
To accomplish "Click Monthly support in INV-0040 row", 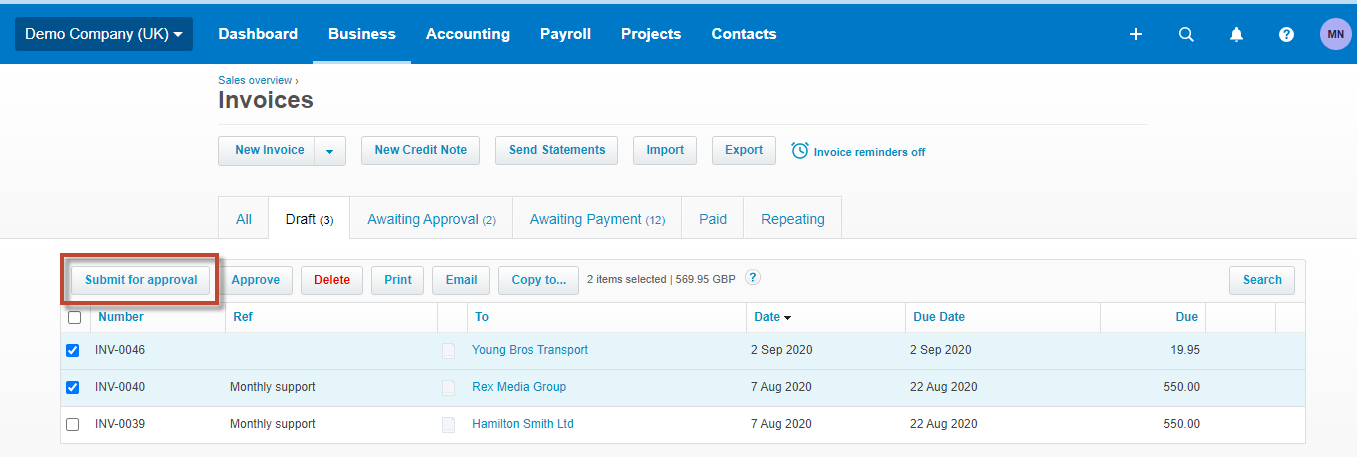I will [273, 387].
